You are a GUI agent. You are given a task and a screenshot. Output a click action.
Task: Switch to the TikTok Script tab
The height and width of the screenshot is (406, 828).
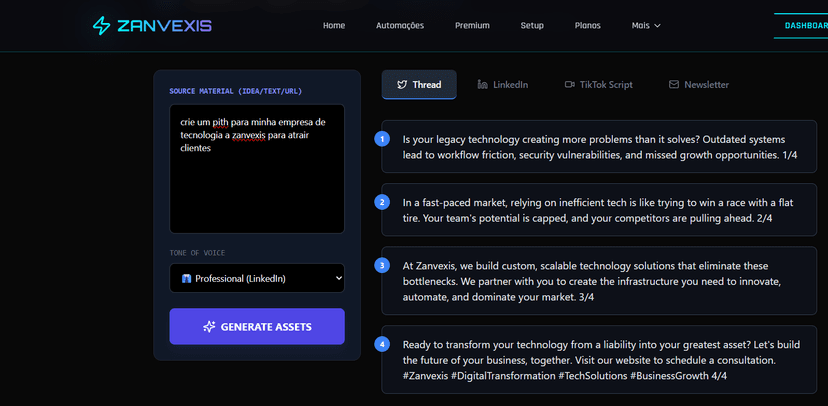click(598, 84)
